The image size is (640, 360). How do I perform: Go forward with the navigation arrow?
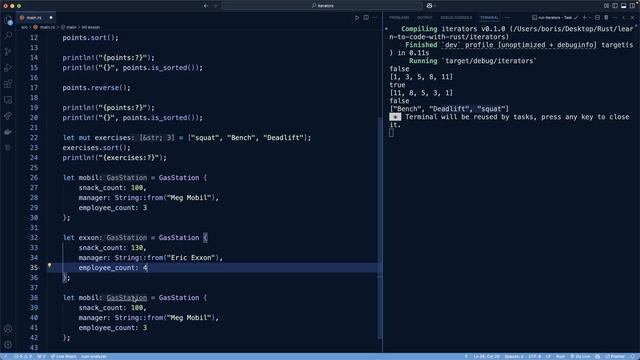click(x=216, y=6)
